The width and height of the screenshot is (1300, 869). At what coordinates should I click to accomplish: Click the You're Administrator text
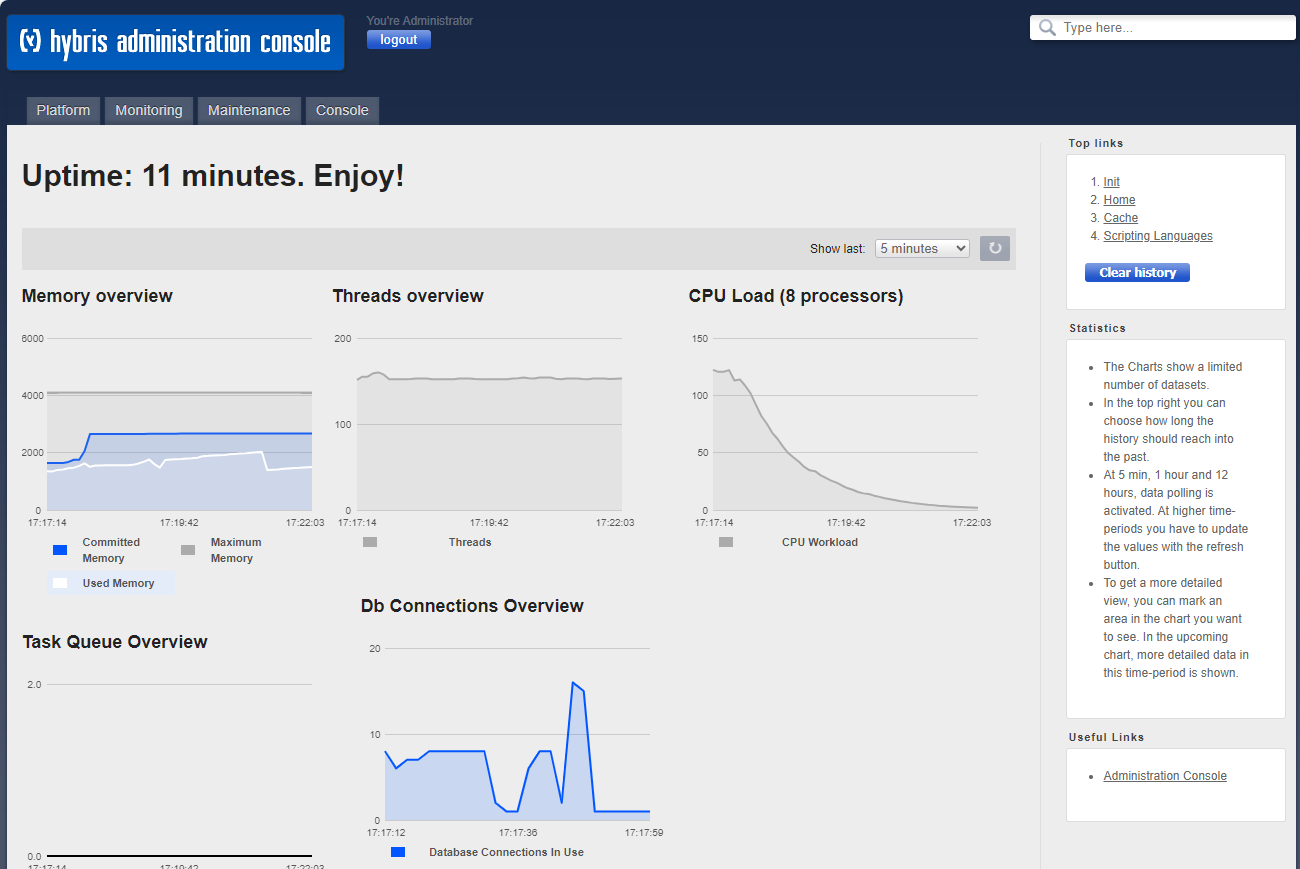(420, 21)
